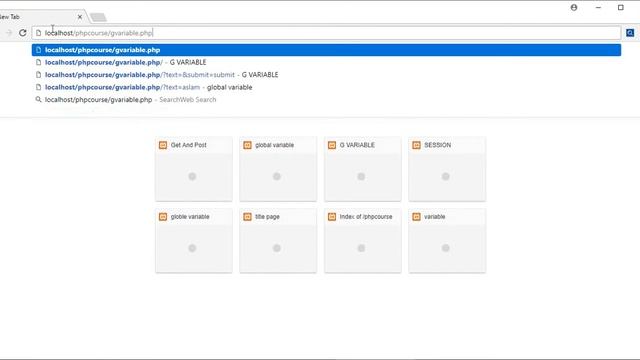
Task: Click the favicon on the G VARIABLE tile
Action: [x=332, y=145]
